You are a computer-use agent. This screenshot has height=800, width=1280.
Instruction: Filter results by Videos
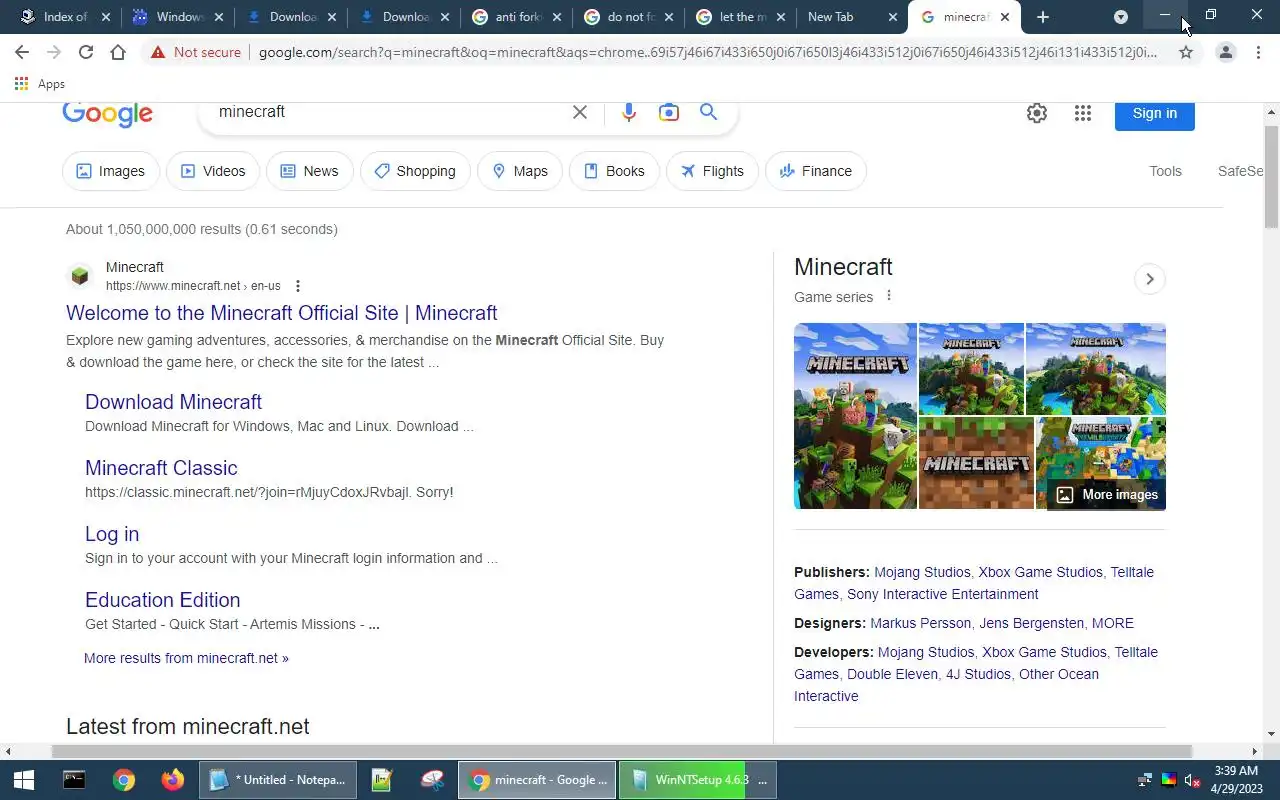(213, 171)
